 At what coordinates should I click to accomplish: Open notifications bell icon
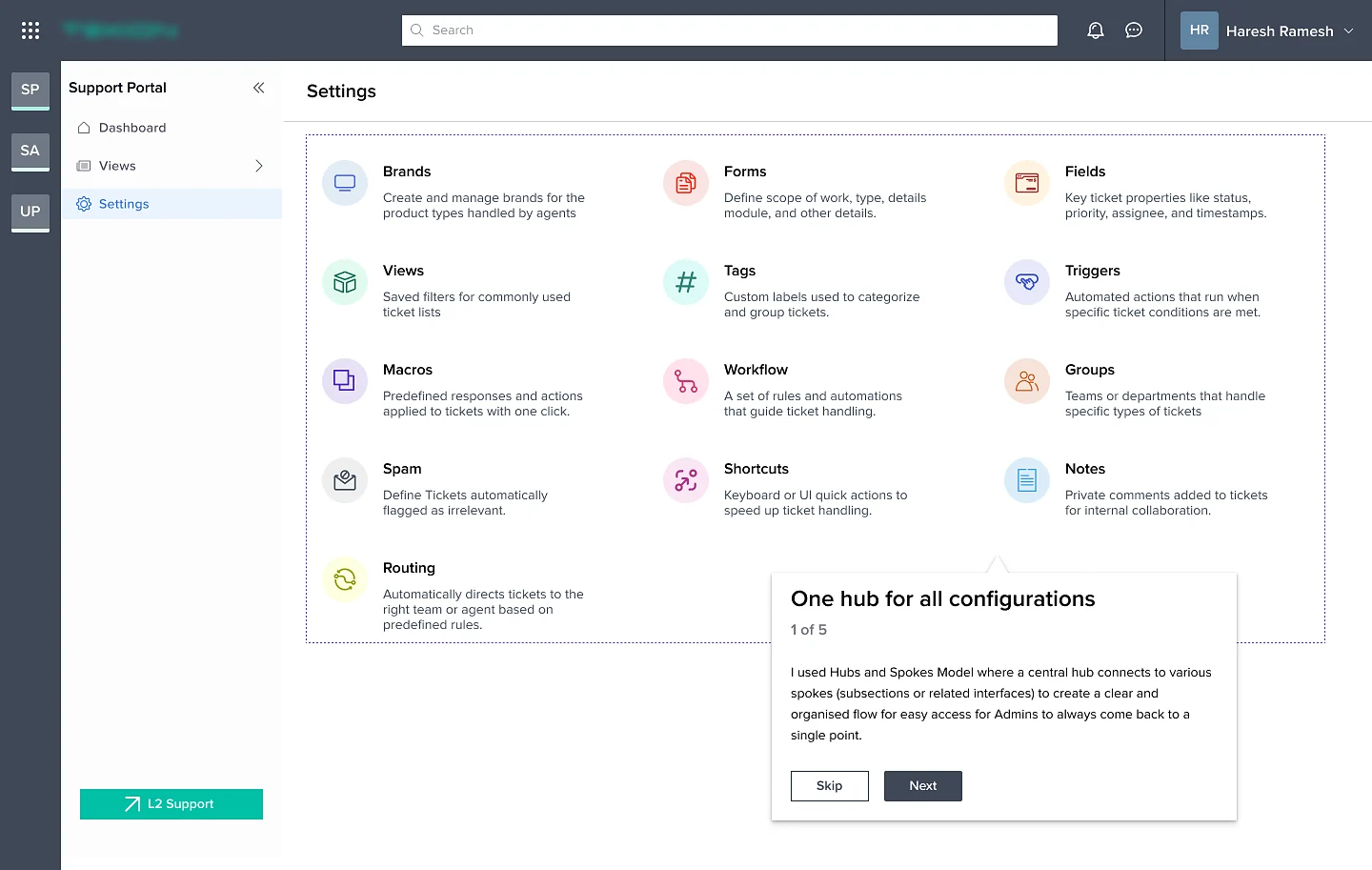click(1096, 30)
